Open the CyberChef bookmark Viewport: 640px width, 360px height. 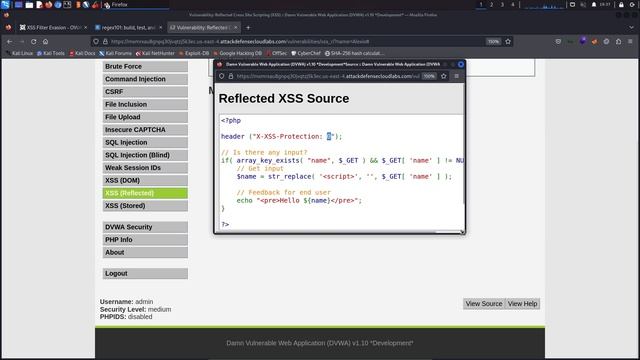click(306, 53)
